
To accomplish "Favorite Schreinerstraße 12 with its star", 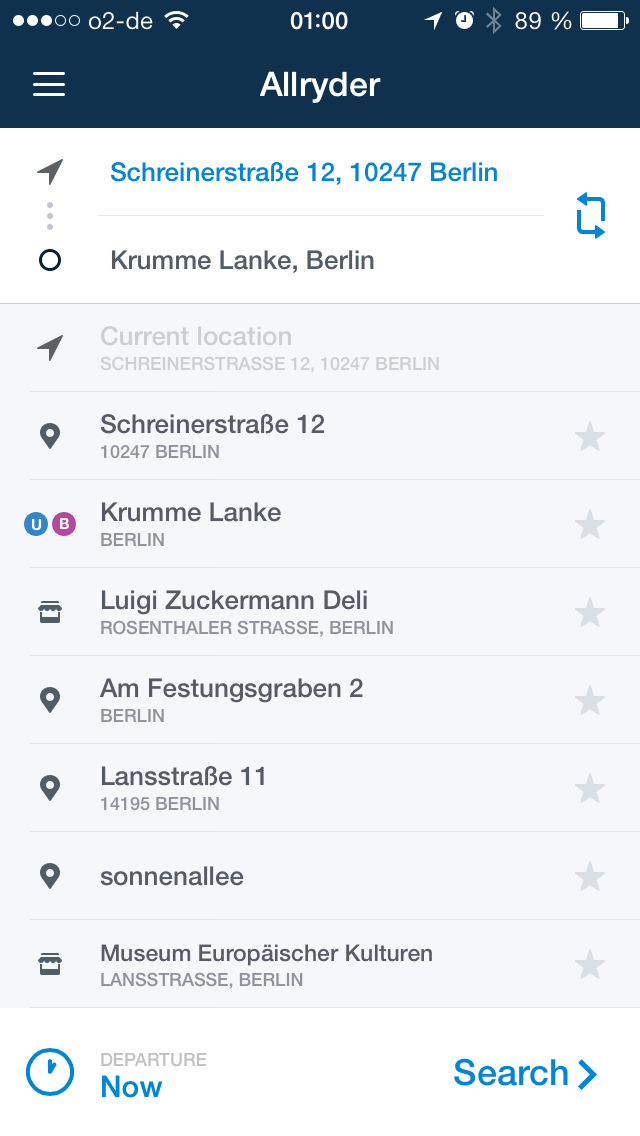I will tap(590, 436).
